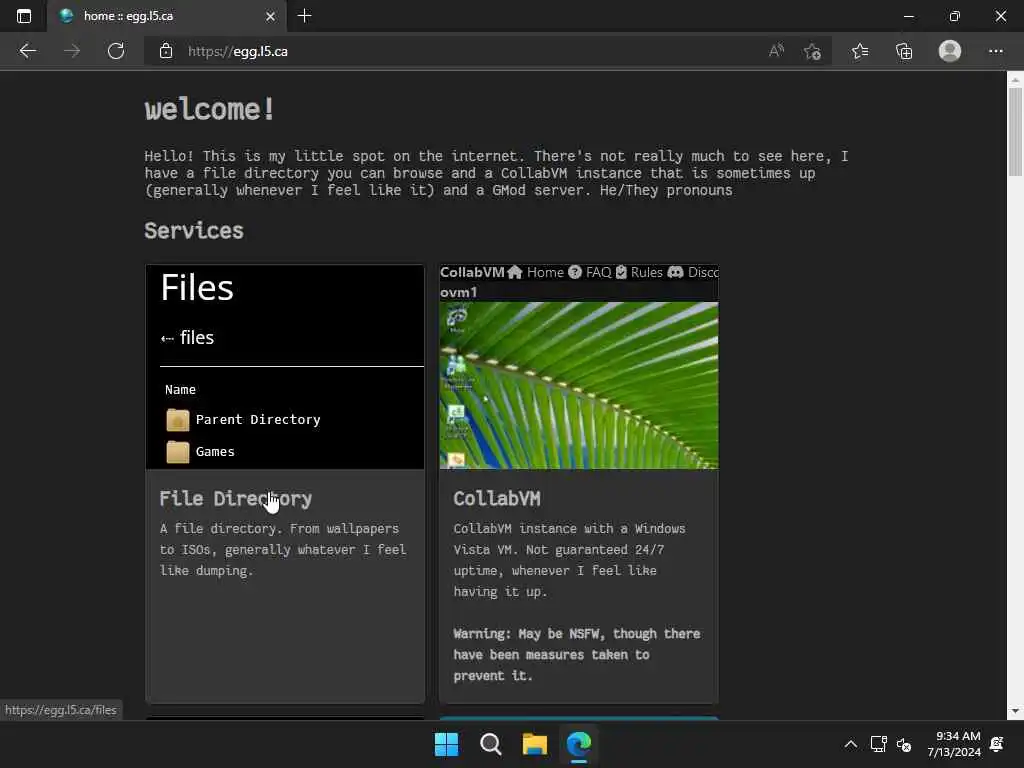The height and width of the screenshot is (768, 1024).
Task: Click the 'Warning: May be NSFW' text
Action: (577, 654)
